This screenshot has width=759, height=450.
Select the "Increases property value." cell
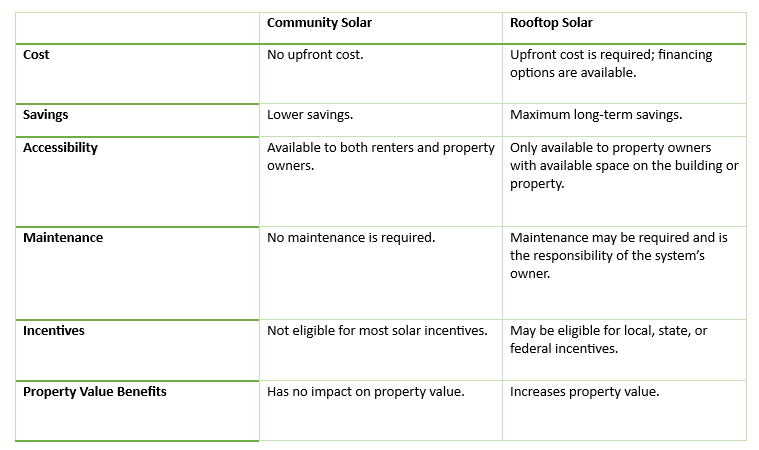pos(584,391)
